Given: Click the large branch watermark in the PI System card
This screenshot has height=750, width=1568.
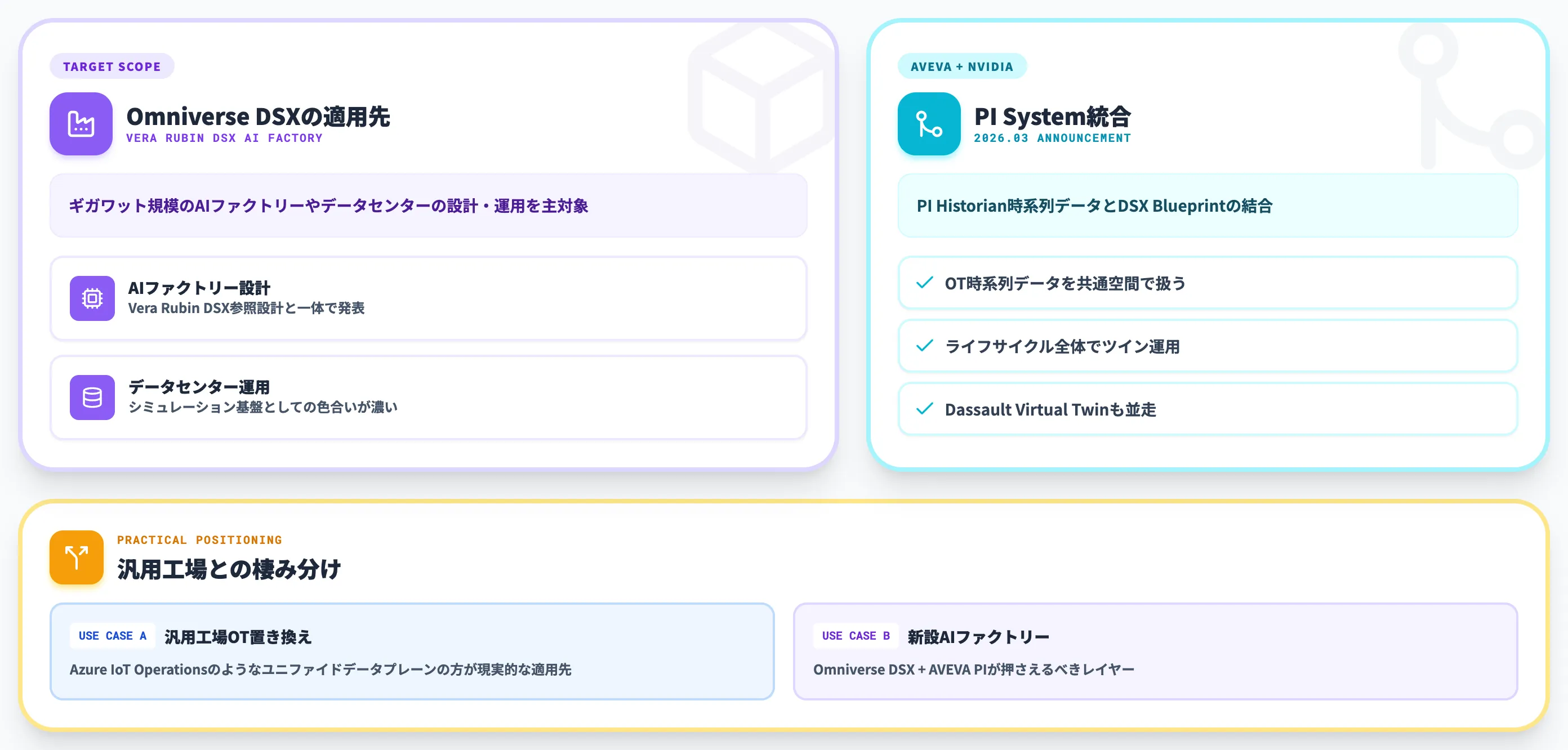Looking at the screenshot, I should coord(1473,97).
